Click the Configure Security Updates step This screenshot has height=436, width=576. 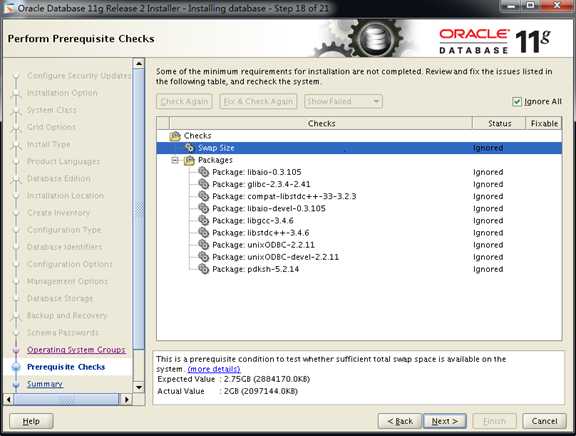tap(79, 76)
